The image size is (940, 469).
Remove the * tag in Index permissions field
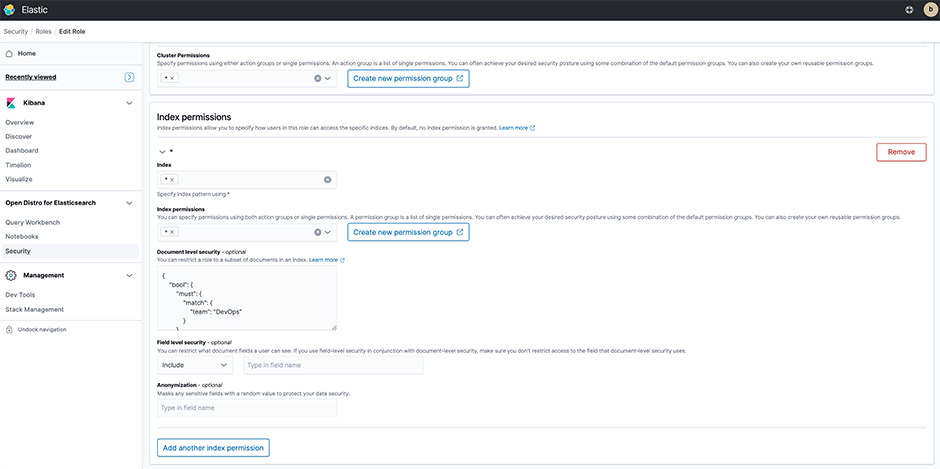(171, 232)
